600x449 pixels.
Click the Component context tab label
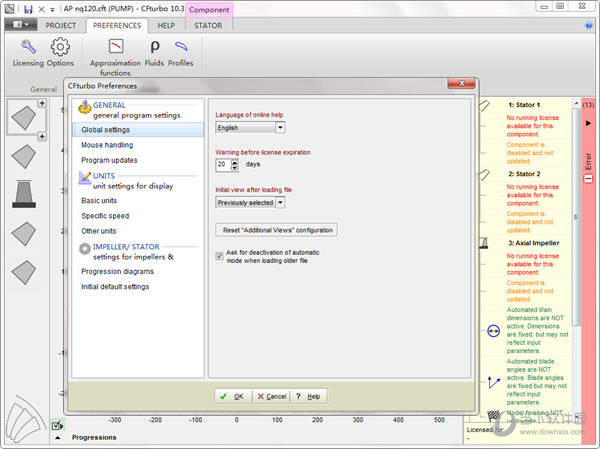[x=209, y=10]
